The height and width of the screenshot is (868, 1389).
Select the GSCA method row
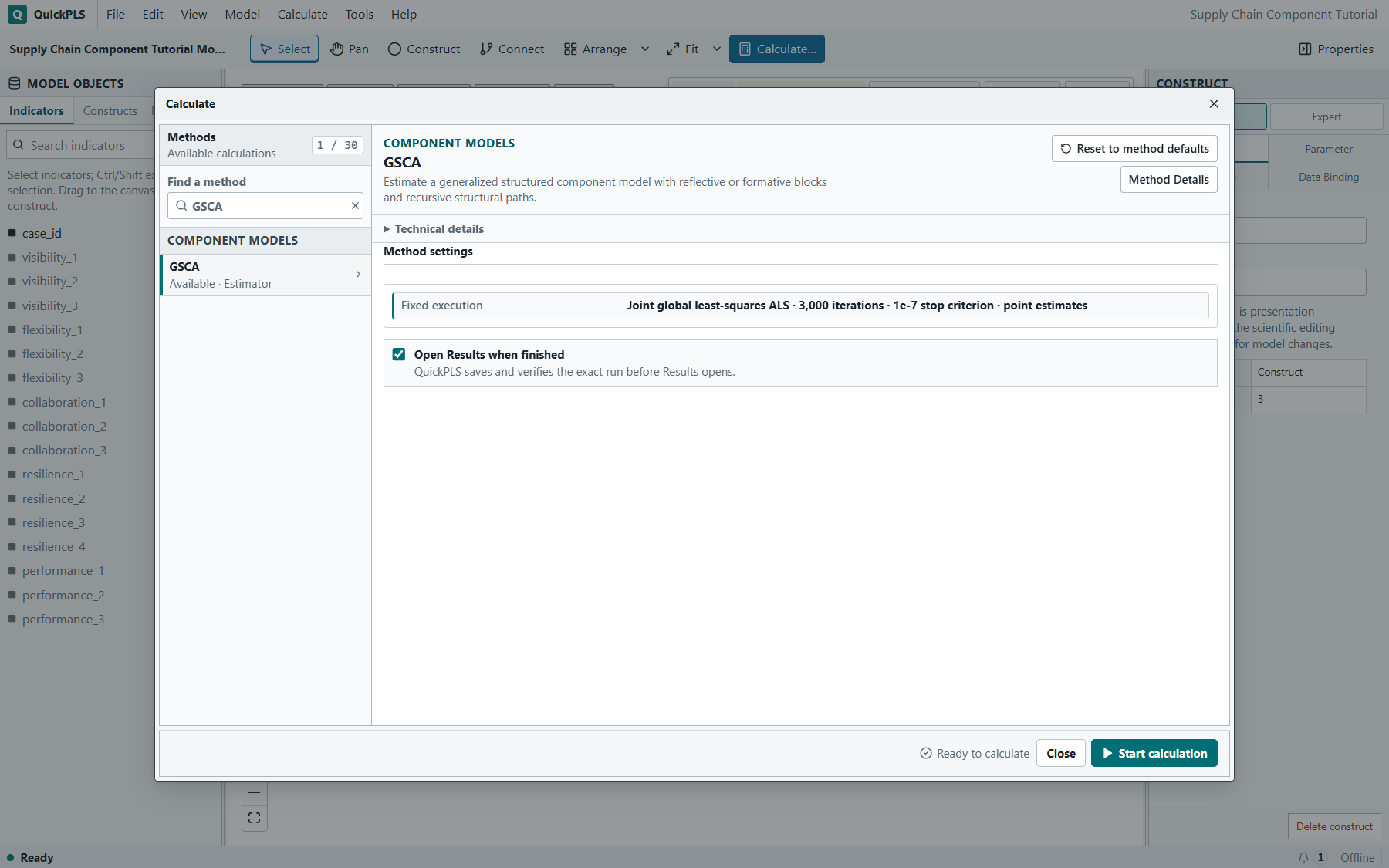click(x=265, y=275)
